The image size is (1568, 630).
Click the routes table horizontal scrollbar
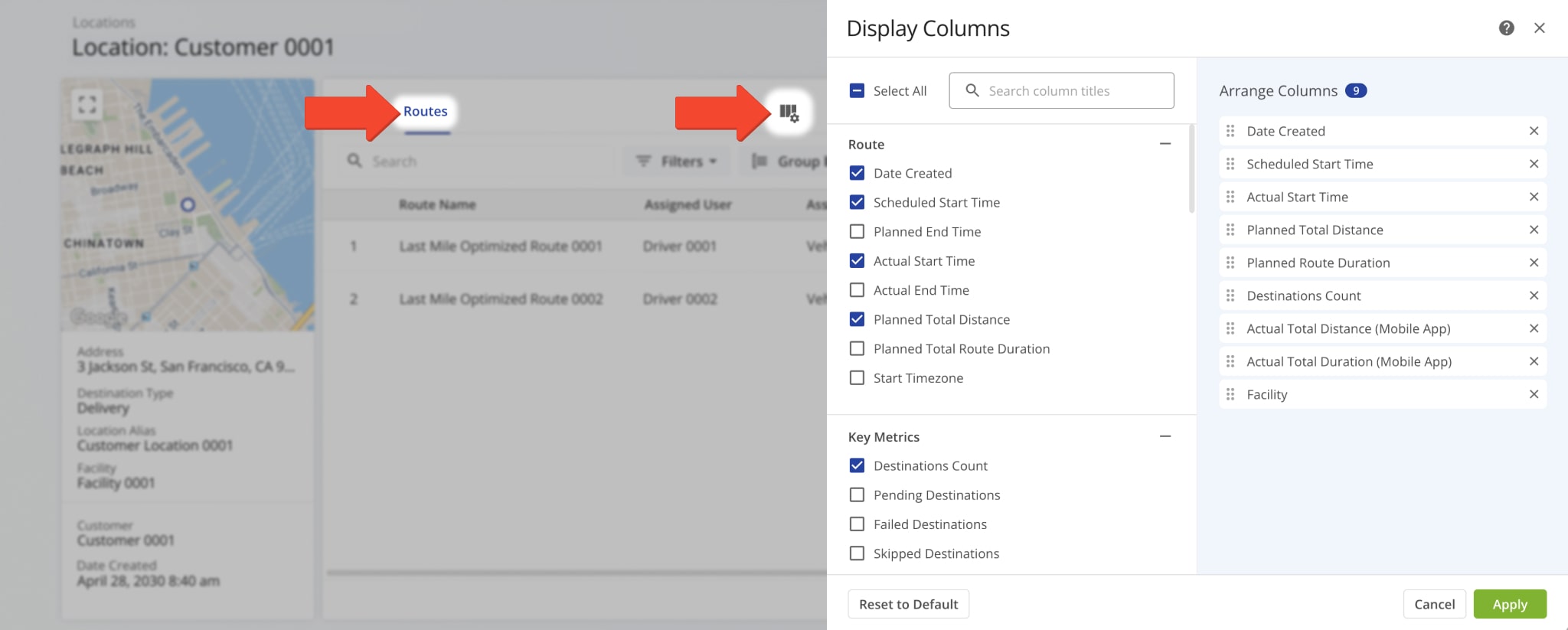coord(577,572)
